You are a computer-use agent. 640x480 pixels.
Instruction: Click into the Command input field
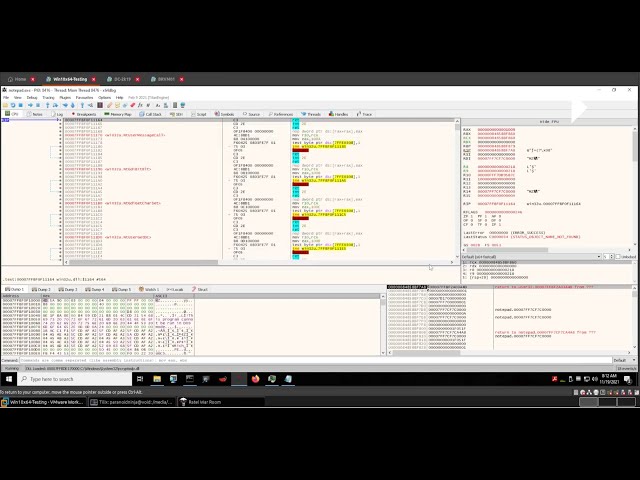[x=316, y=360]
